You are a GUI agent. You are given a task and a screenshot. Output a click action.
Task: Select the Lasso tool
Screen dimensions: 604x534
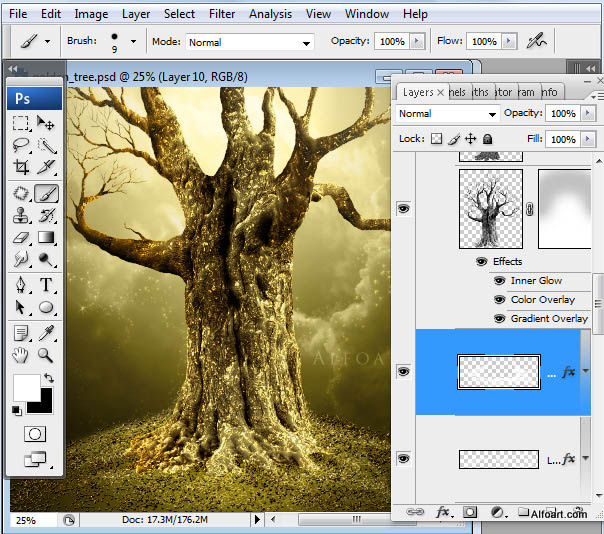tap(21, 146)
